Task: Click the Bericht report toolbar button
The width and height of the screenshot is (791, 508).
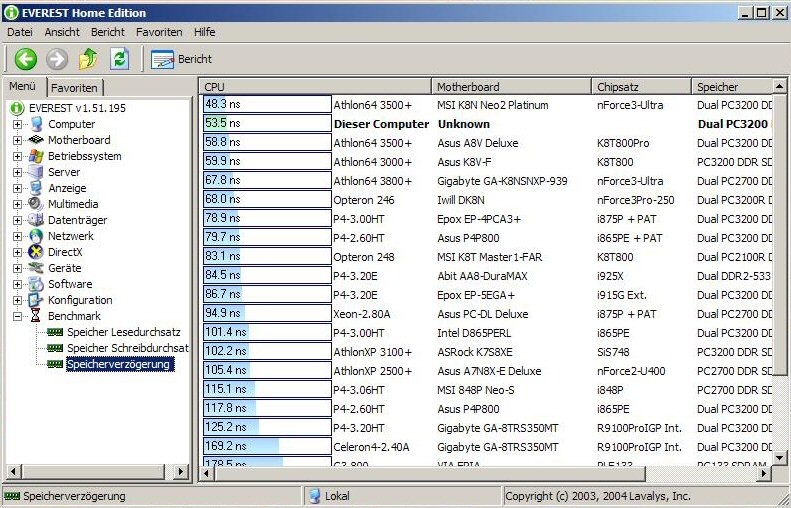Action: click(182, 60)
